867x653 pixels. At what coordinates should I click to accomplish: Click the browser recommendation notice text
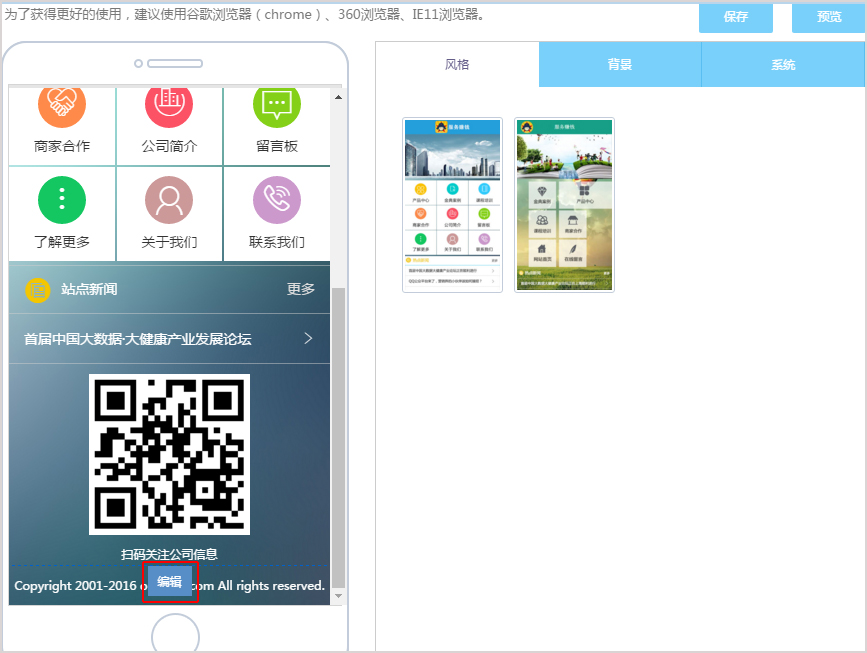coord(245,14)
